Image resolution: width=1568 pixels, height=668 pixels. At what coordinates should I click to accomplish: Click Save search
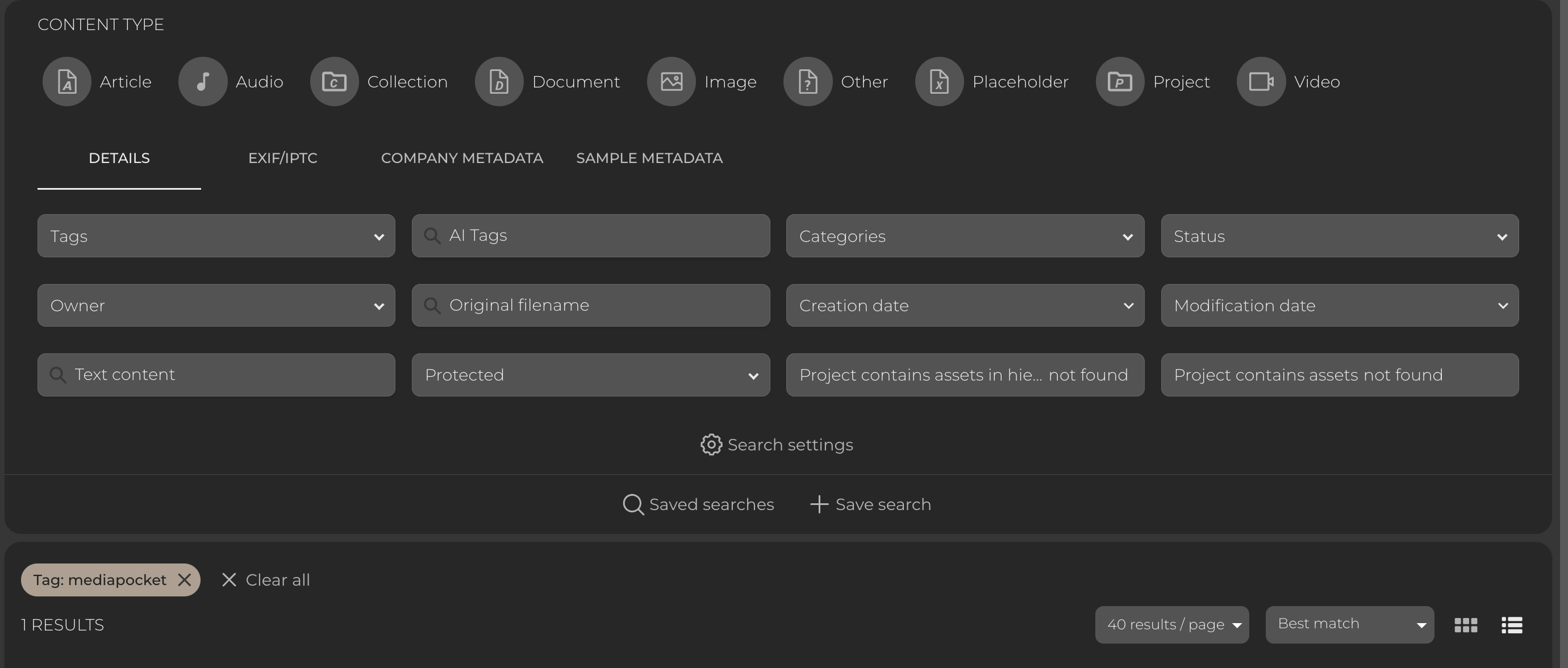[870, 504]
